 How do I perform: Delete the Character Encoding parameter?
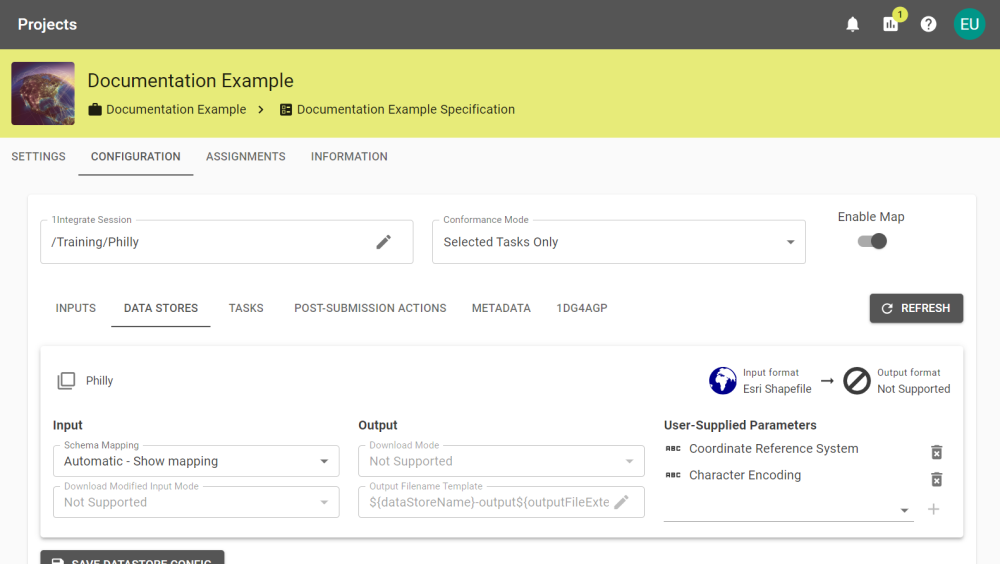[x=936, y=479]
